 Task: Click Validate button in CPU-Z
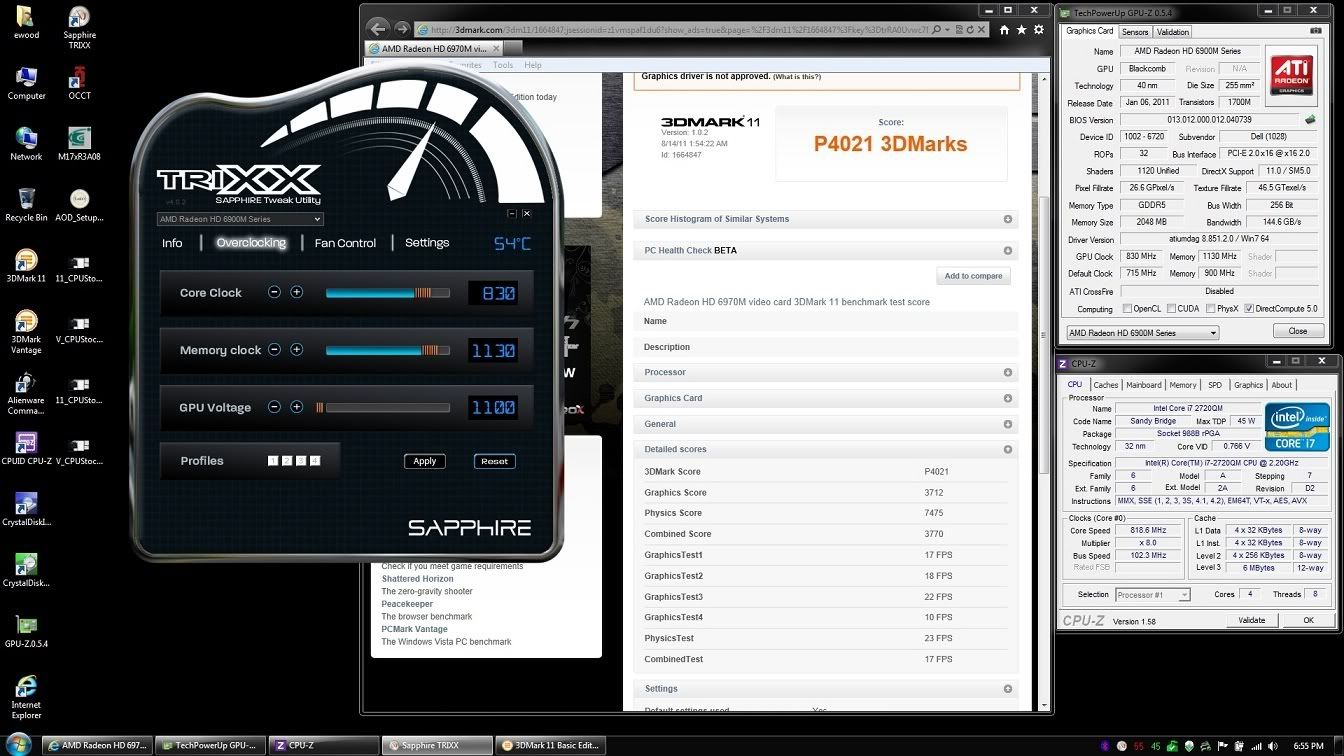point(1252,620)
